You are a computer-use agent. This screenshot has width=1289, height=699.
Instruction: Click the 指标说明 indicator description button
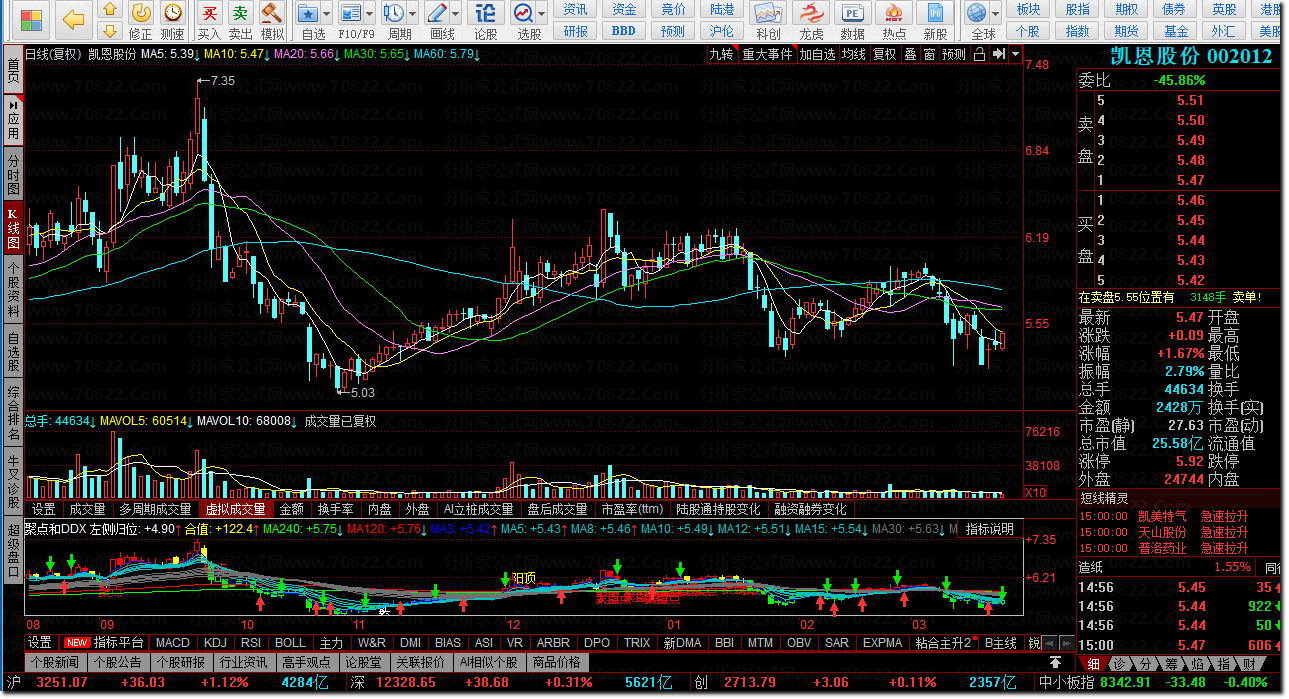point(990,529)
